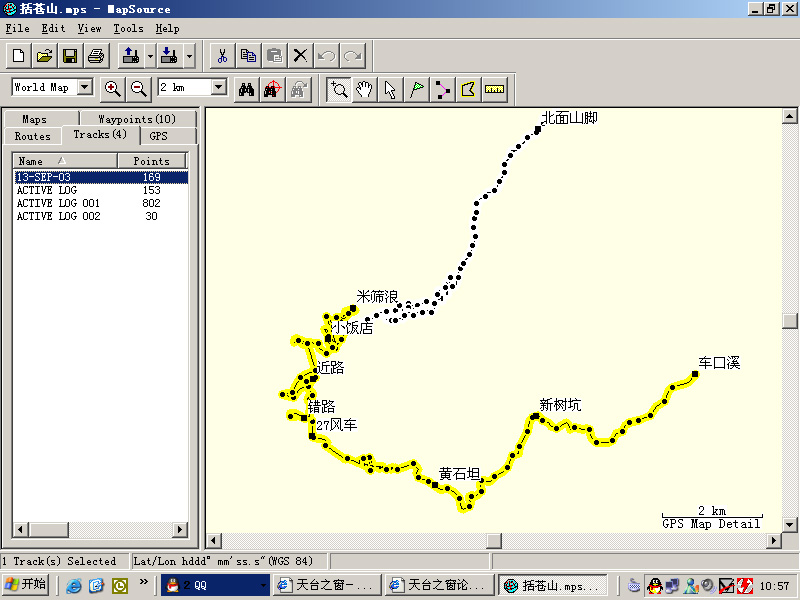Click the Zoom In magnifier button

(113, 88)
